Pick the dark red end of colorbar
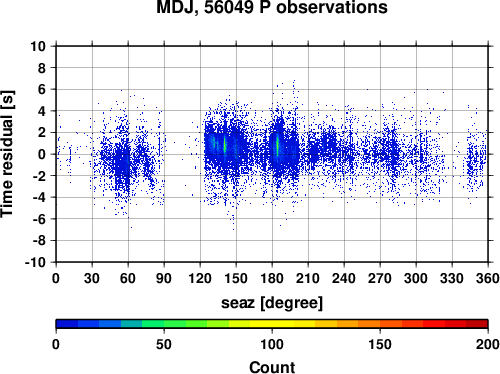Image resolution: width=500 pixels, height=374 pixels. coord(477,324)
